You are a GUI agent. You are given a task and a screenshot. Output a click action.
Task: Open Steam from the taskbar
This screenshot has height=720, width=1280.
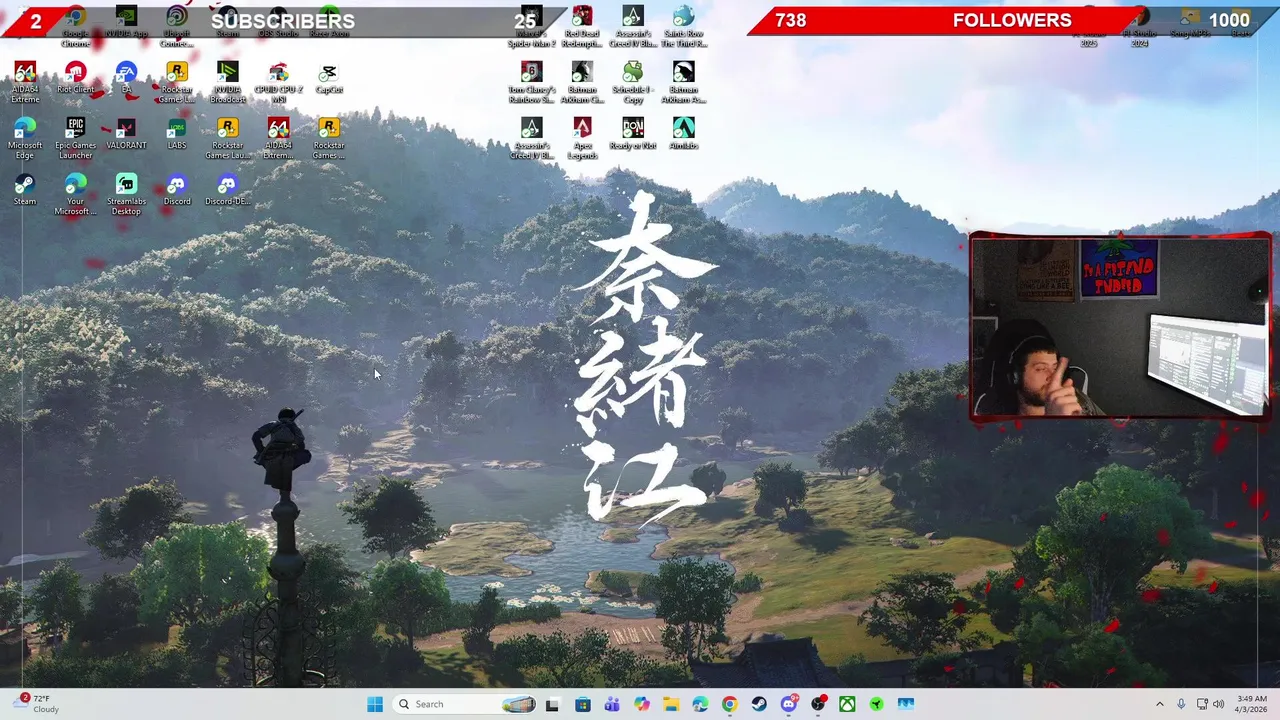[x=759, y=704]
